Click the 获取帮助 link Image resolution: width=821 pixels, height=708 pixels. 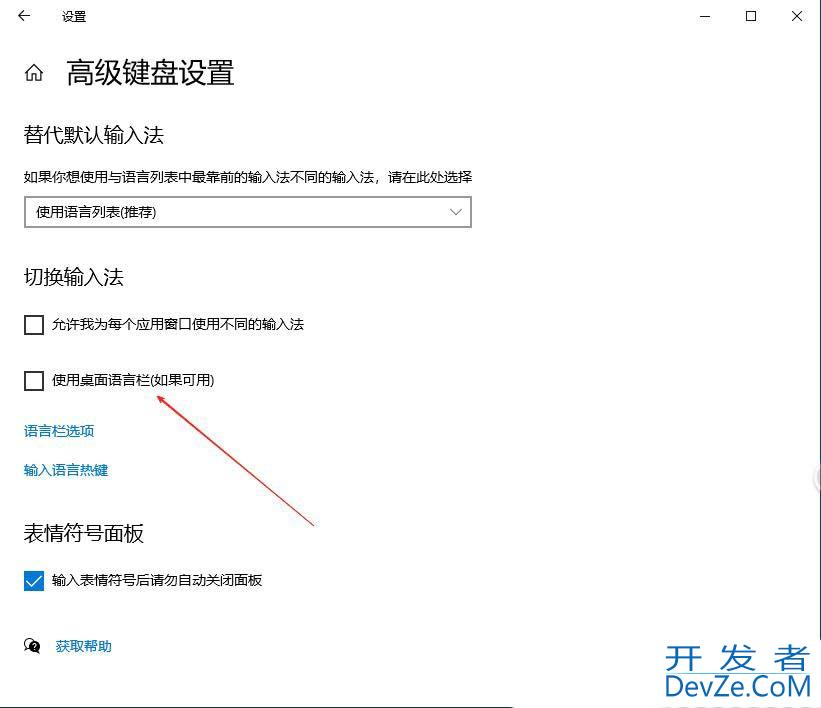click(x=84, y=646)
